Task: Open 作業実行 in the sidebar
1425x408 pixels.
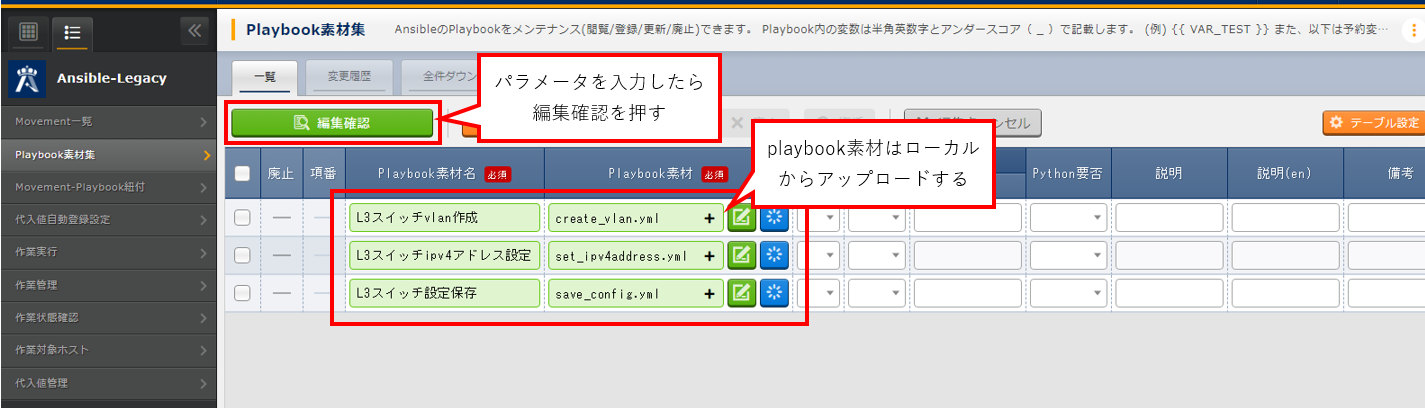Action: (x=108, y=252)
